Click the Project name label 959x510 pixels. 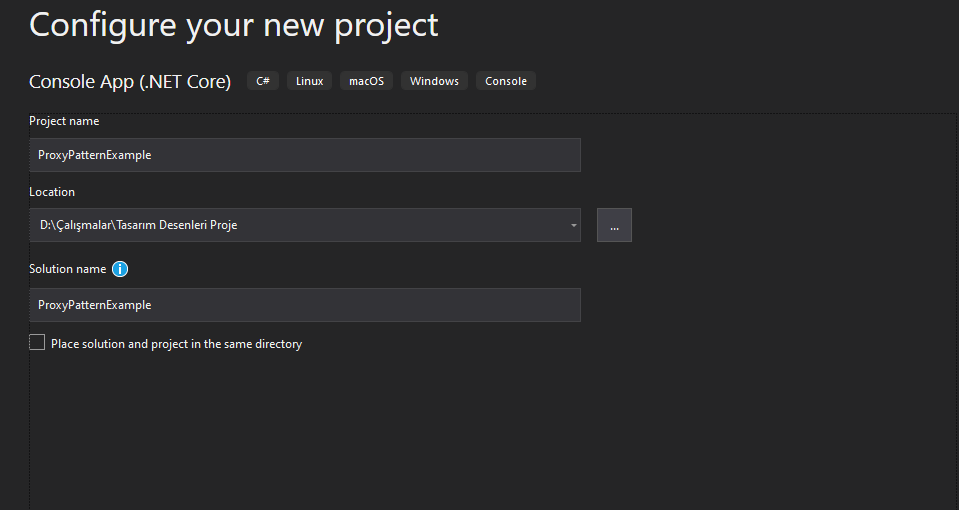point(64,121)
